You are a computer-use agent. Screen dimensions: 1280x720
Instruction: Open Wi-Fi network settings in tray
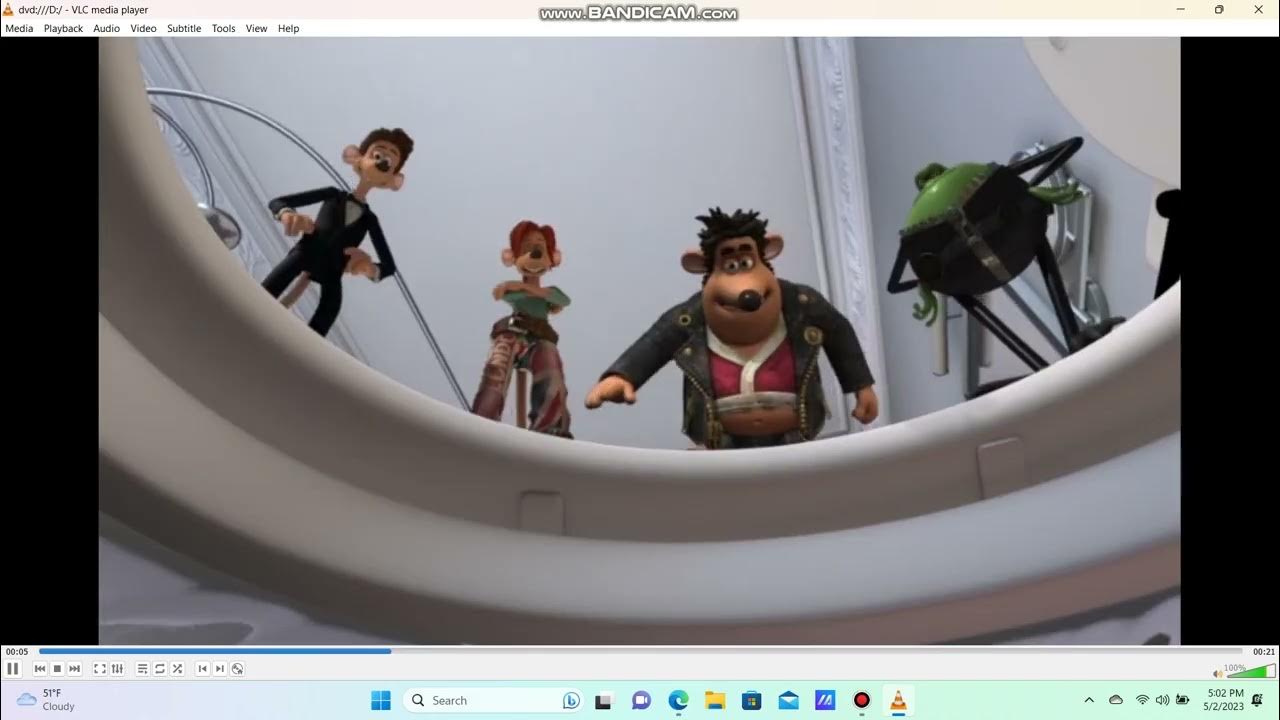coord(1142,700)
